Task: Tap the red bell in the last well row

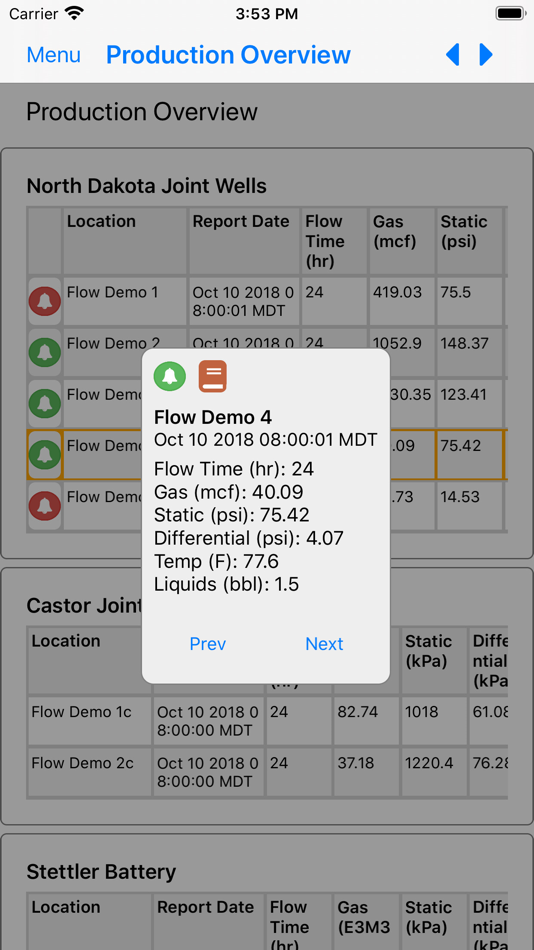Action: [44, 506]
